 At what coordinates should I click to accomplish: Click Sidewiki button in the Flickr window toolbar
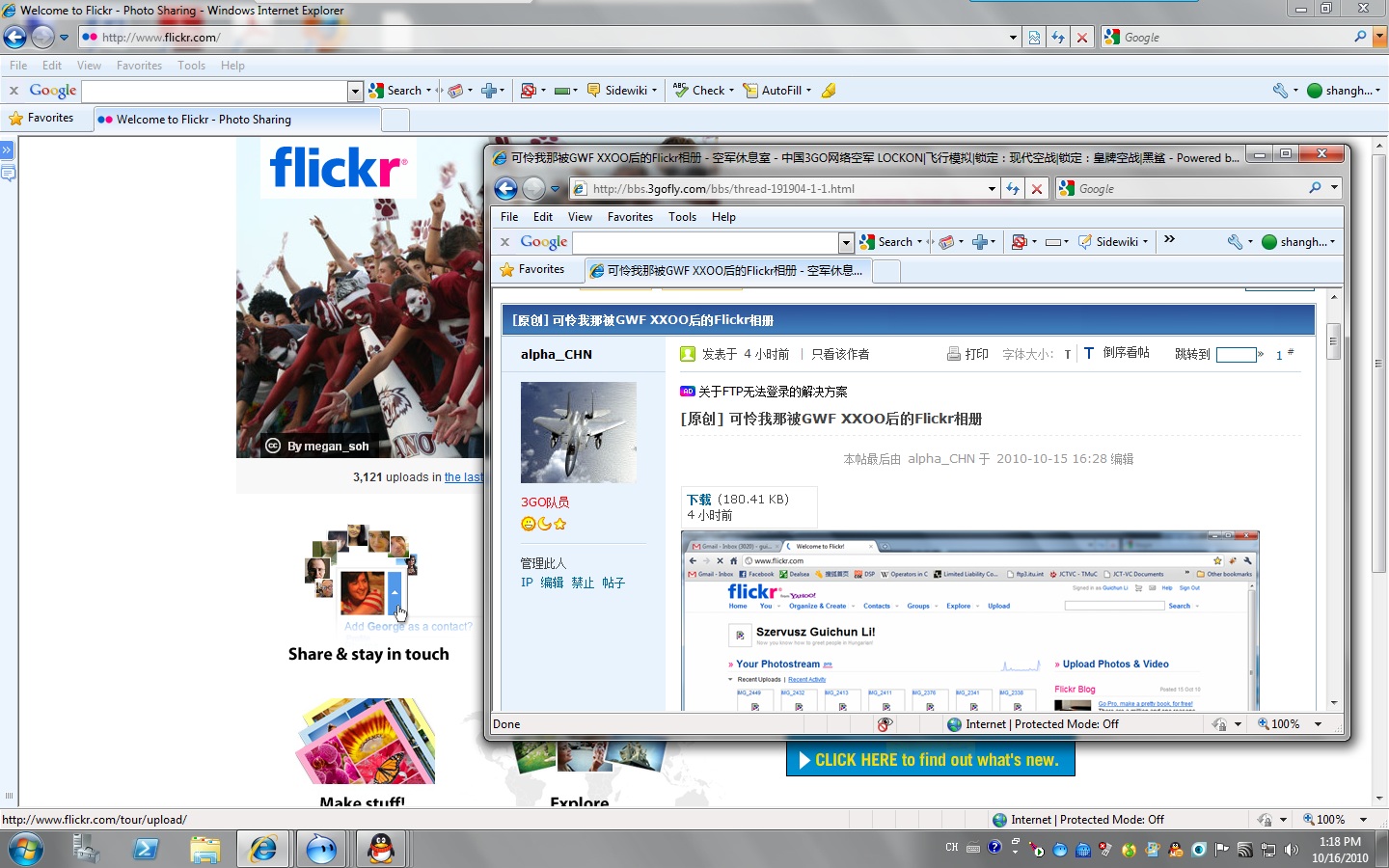621,91
